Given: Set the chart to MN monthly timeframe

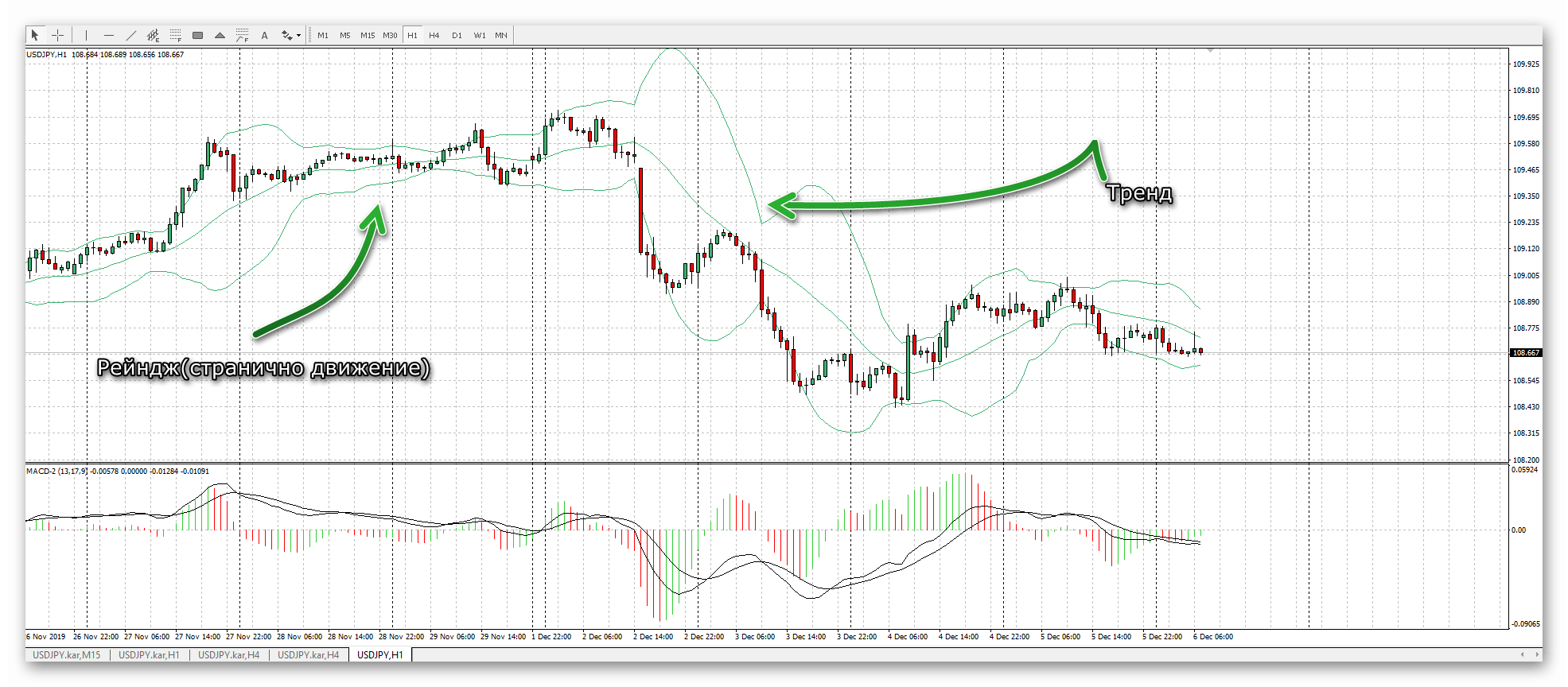Looking at the screenshot, I should (501, 35).
